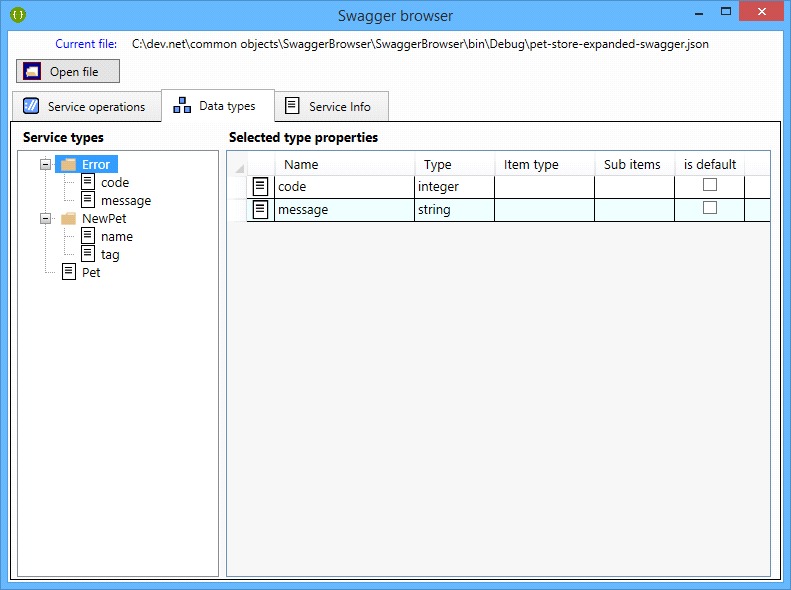This screenshot has width=791, height=590.
Task: Select the tag property under NewPet
Action: 110,255
